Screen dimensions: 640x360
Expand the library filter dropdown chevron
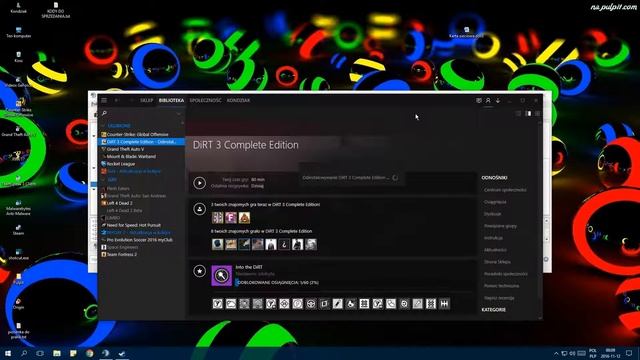179,113
